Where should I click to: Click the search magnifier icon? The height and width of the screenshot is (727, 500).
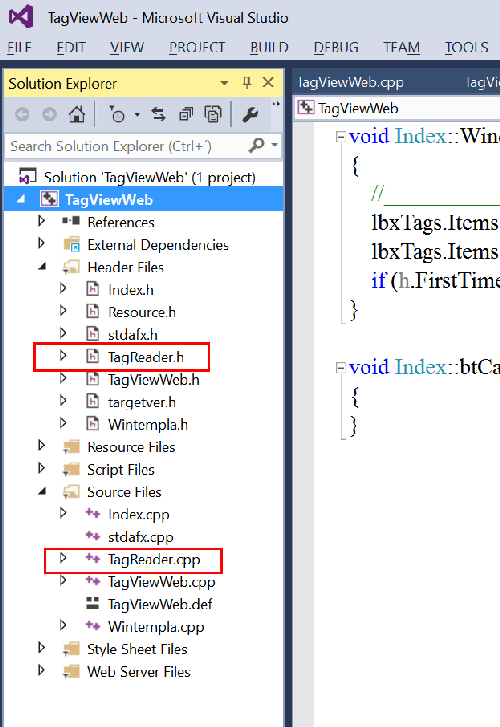coord(256,146)
